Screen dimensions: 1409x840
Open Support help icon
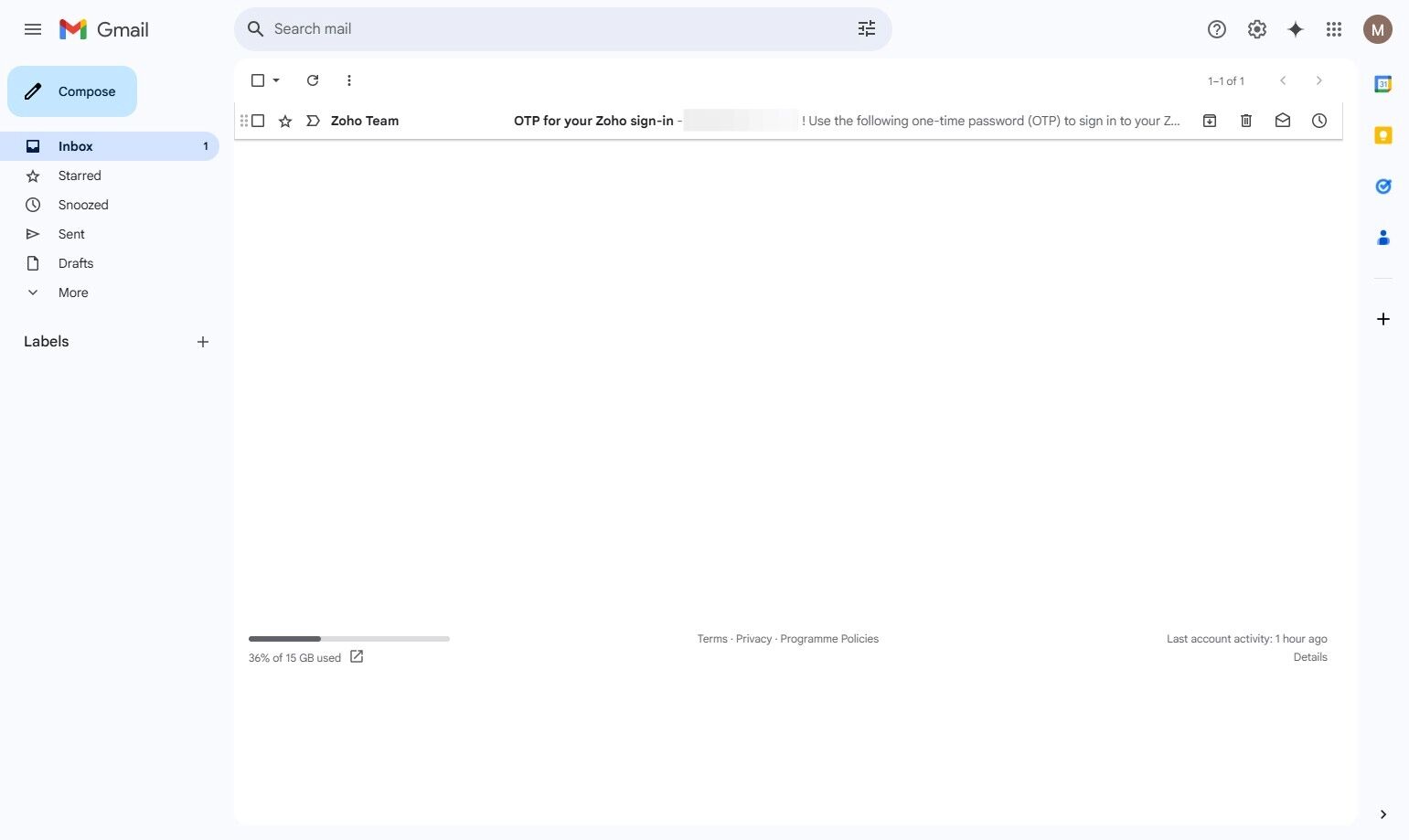pos(1217,29)
